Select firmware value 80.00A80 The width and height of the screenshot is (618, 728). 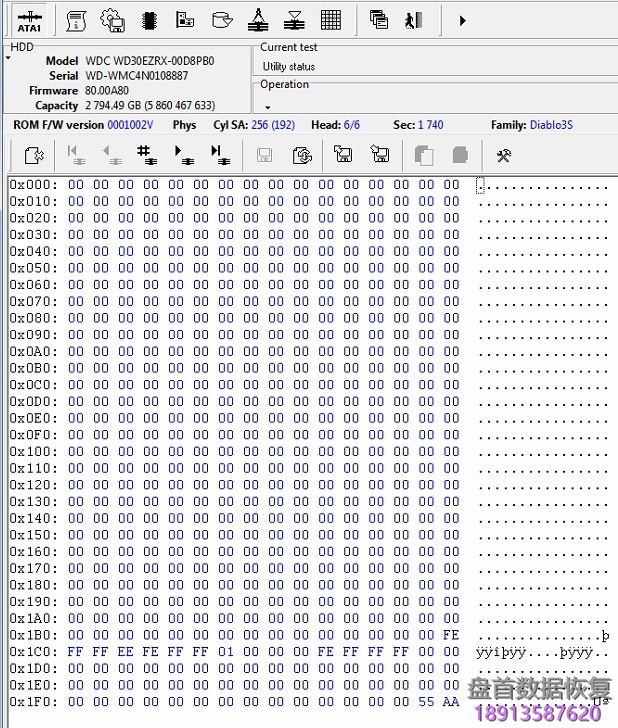(107, 91)
